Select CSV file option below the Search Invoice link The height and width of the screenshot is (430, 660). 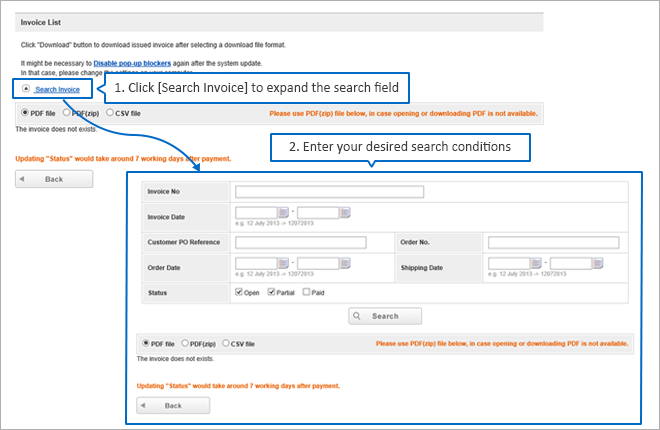109,113
